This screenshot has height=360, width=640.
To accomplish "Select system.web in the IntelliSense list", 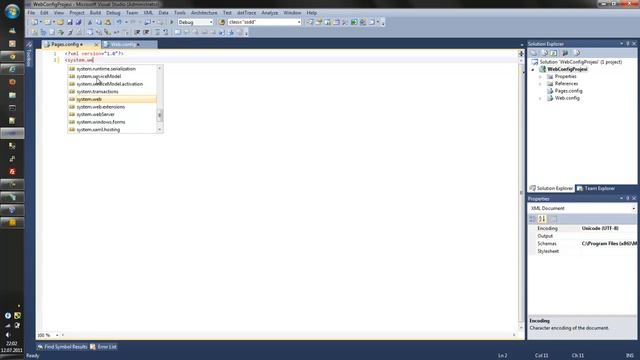I will pos(112,99).
